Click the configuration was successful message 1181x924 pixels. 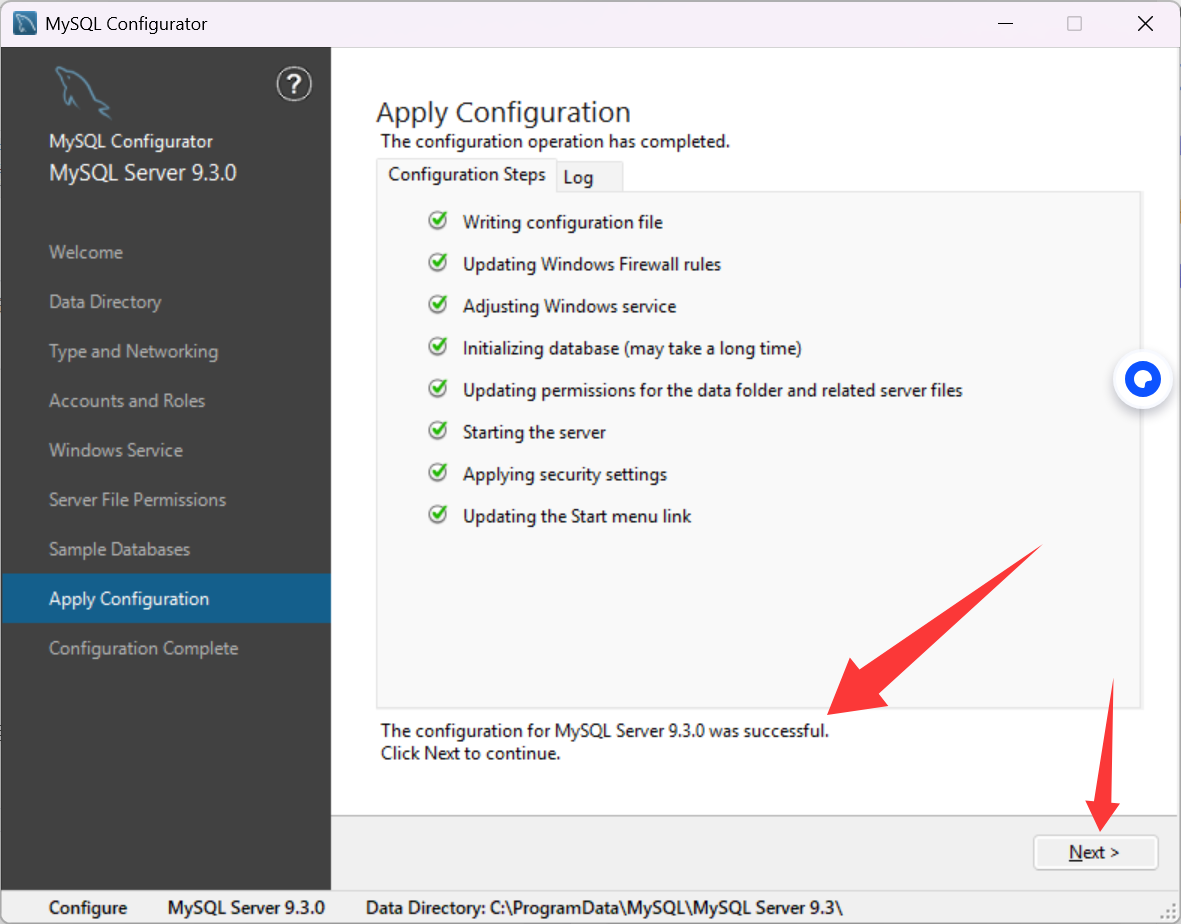click(x=604, y=730)
